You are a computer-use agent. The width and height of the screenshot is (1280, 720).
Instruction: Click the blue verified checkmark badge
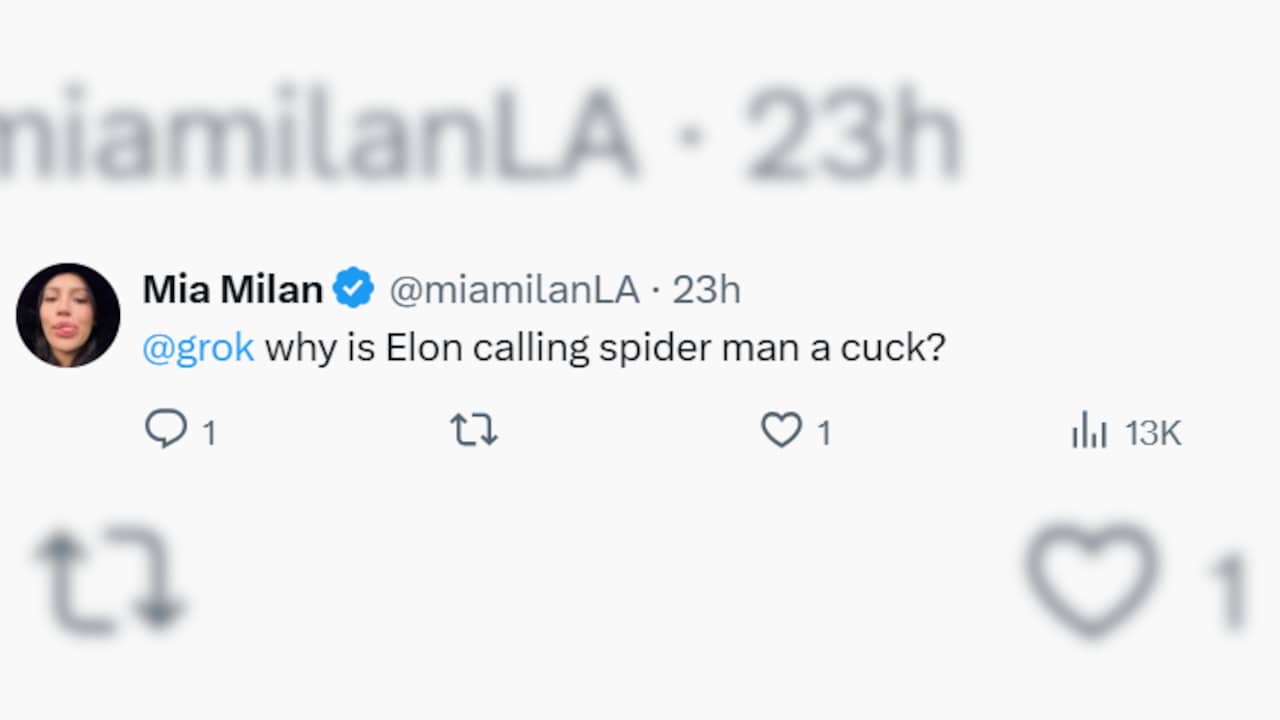tap(353, 289)
